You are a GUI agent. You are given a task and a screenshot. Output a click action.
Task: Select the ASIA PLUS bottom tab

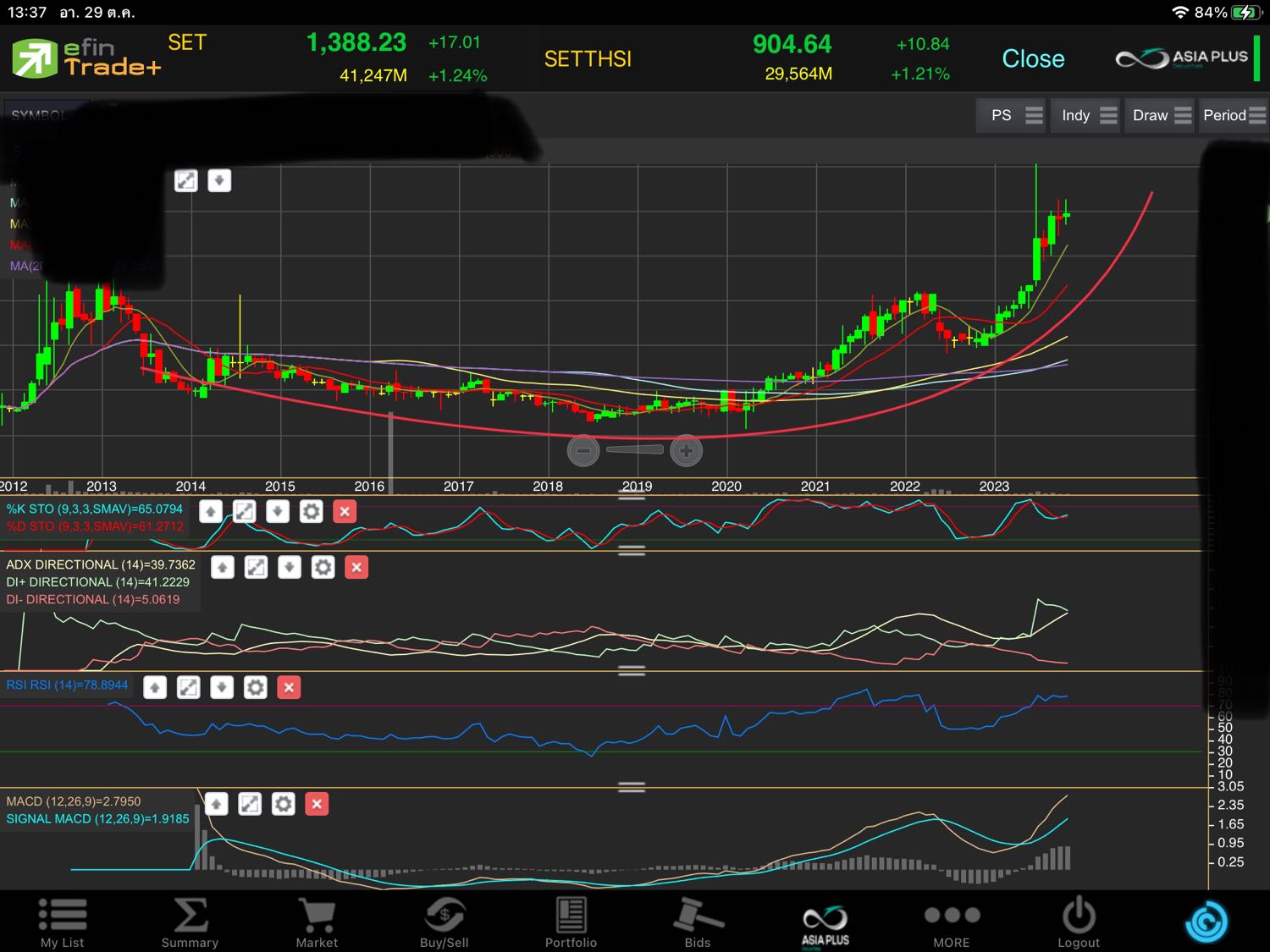click(x=825, y=926)
